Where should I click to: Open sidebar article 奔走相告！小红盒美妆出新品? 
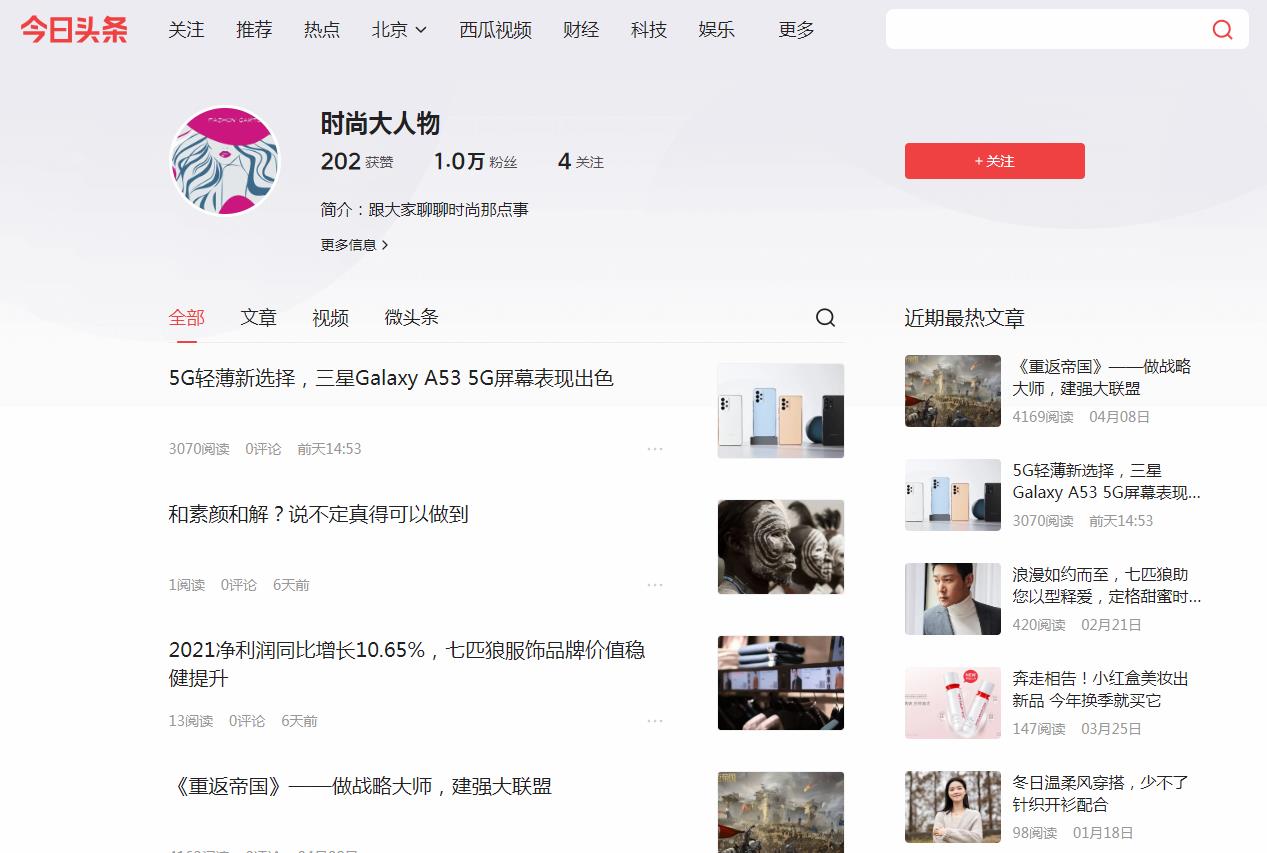pos(1100,689)
